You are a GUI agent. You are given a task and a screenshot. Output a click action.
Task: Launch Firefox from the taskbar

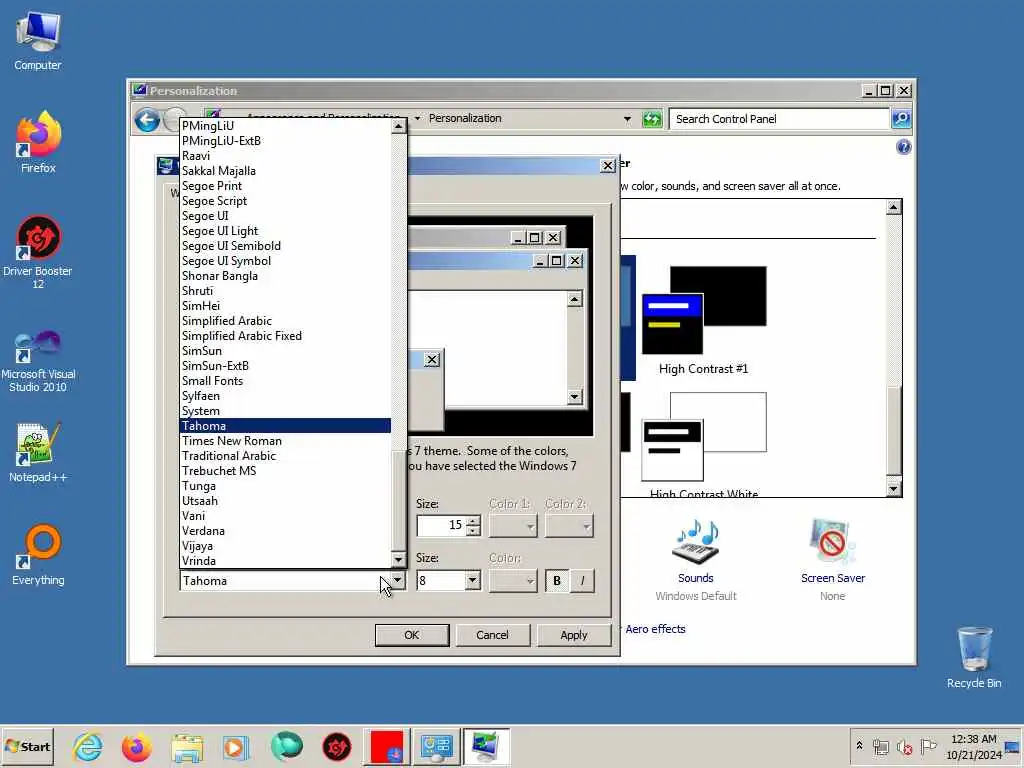(x=136, y=747)
